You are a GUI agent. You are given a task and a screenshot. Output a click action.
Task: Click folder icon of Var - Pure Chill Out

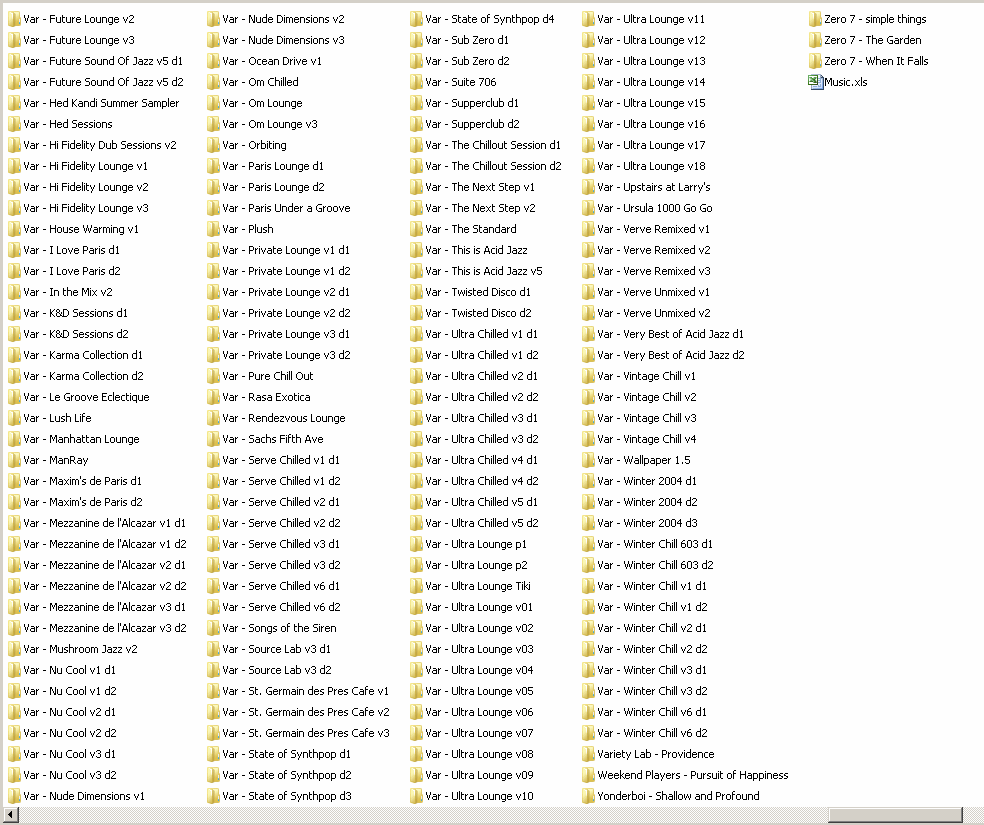[213, 376]
